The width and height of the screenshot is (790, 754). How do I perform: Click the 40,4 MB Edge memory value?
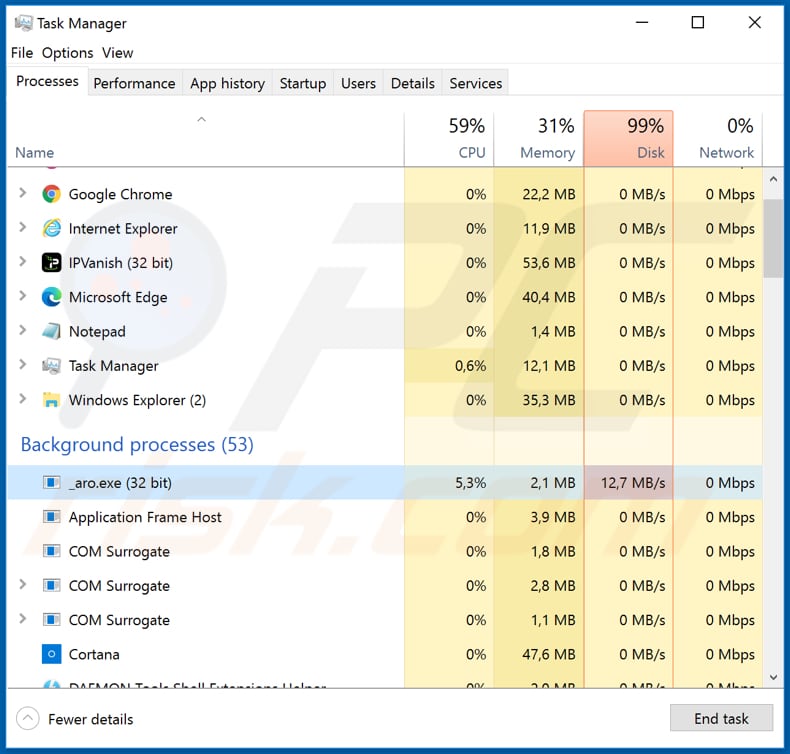(x=549, y=297)
